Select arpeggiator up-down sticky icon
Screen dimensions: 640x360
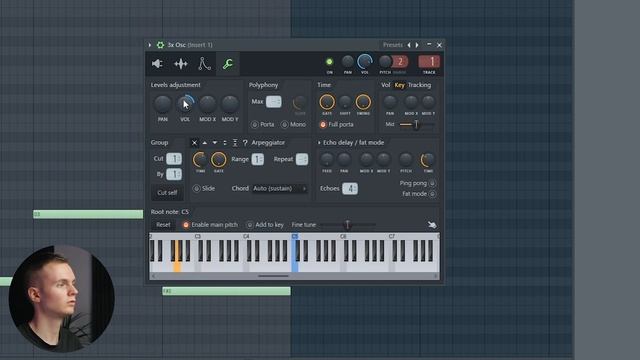pos(235,142)
